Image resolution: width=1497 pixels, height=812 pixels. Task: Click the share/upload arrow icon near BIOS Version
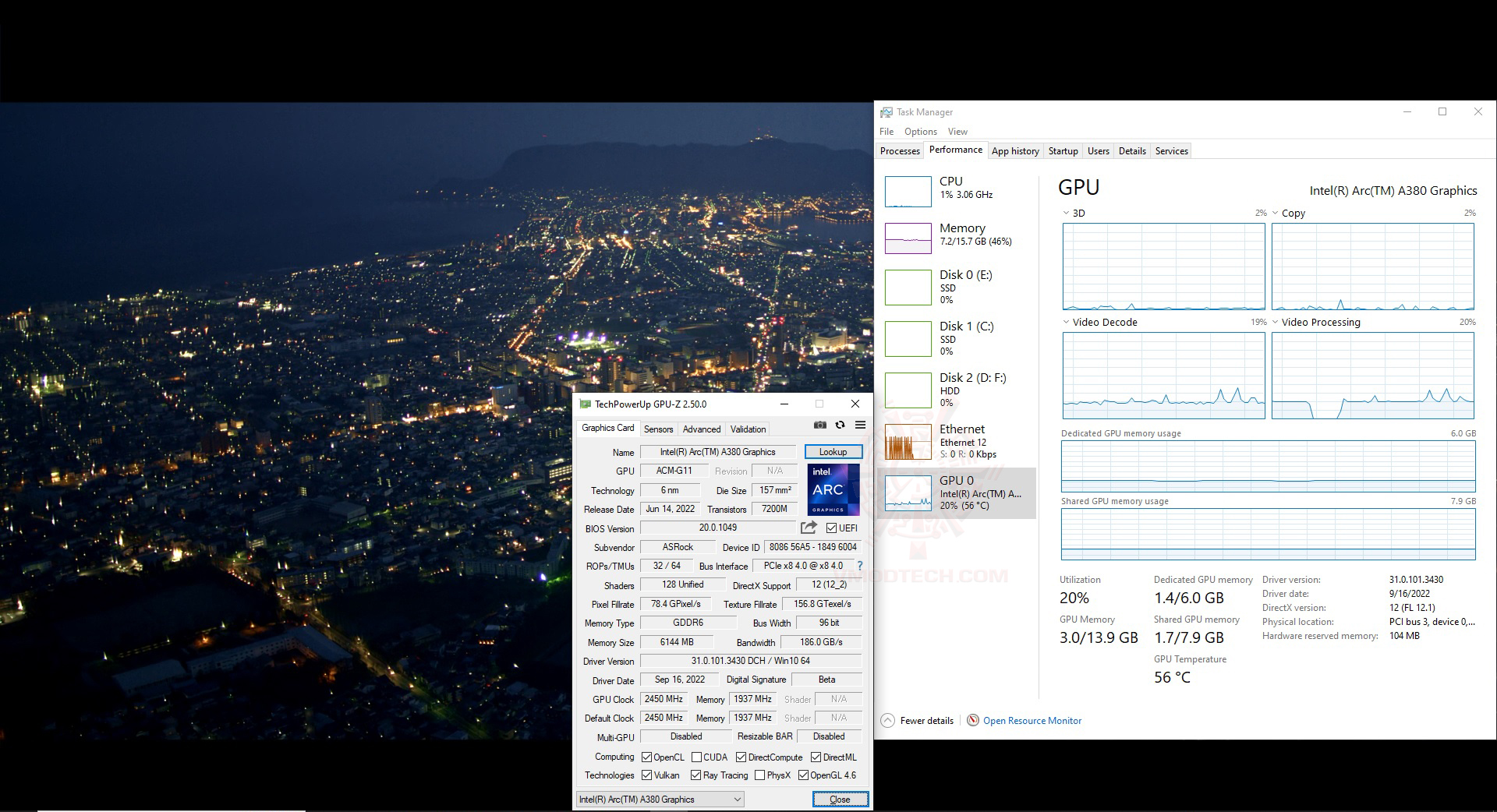(809, 528)
